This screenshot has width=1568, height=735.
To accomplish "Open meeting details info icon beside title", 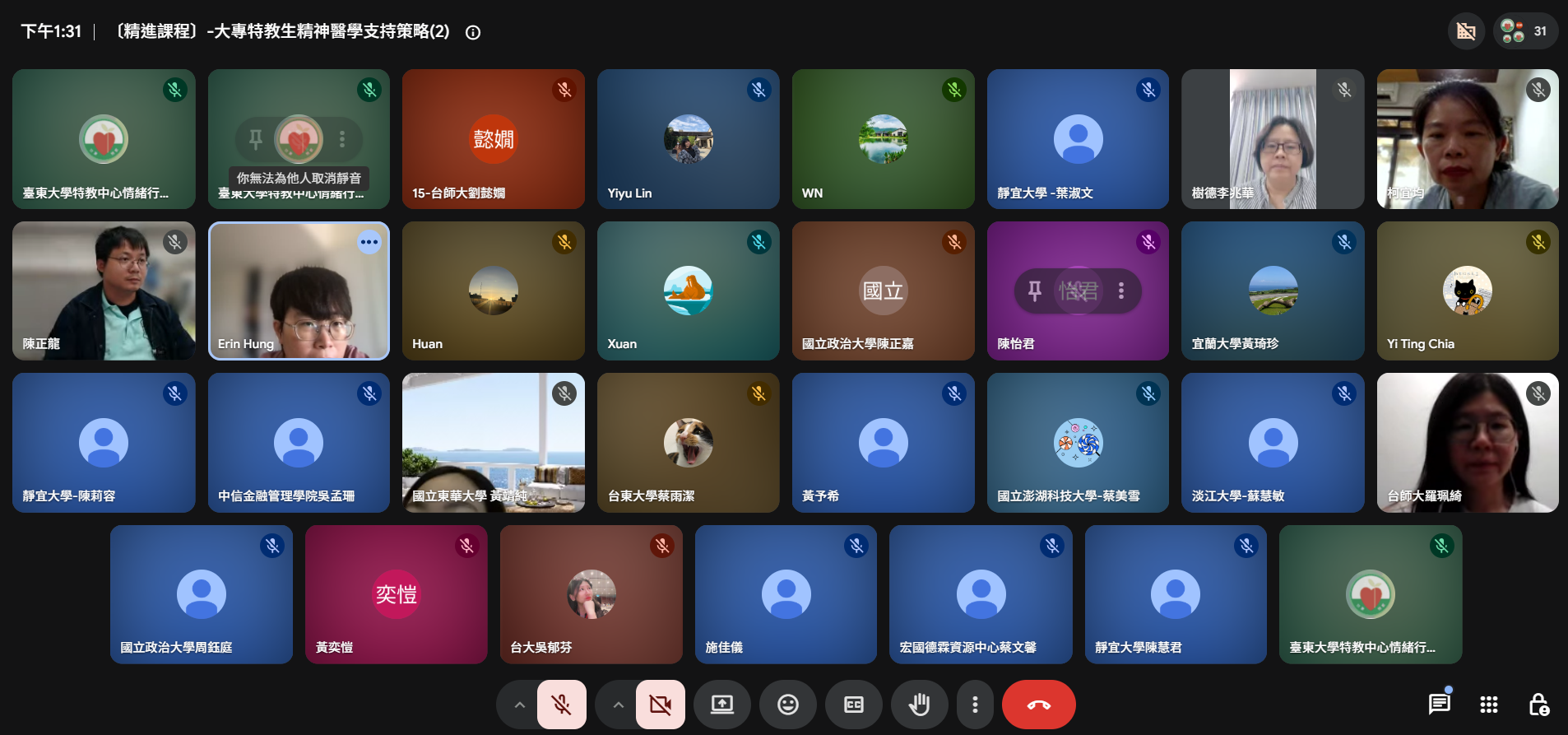I will click(473, 32).
